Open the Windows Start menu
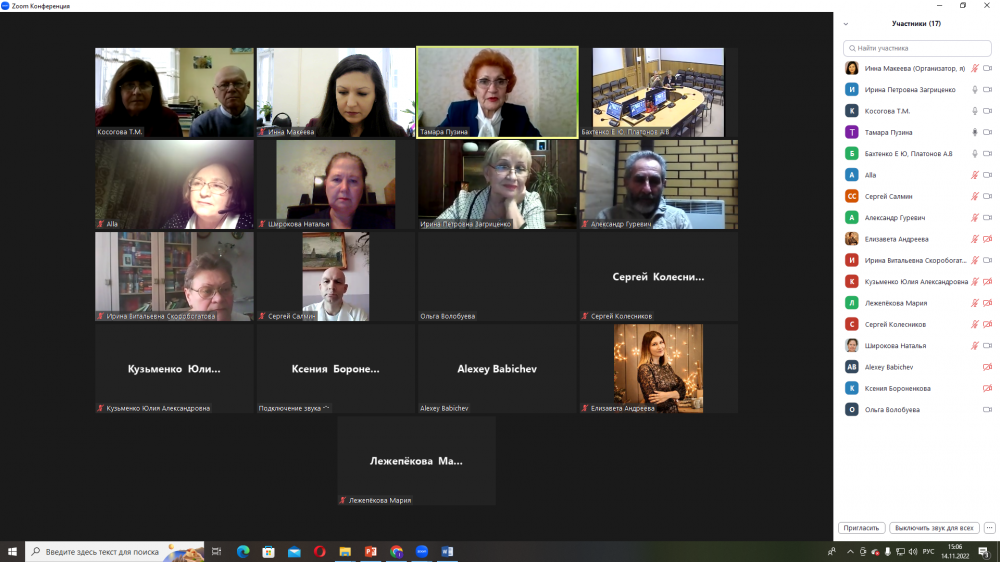This screenshot has height=562, width=1000. (12, 551)
